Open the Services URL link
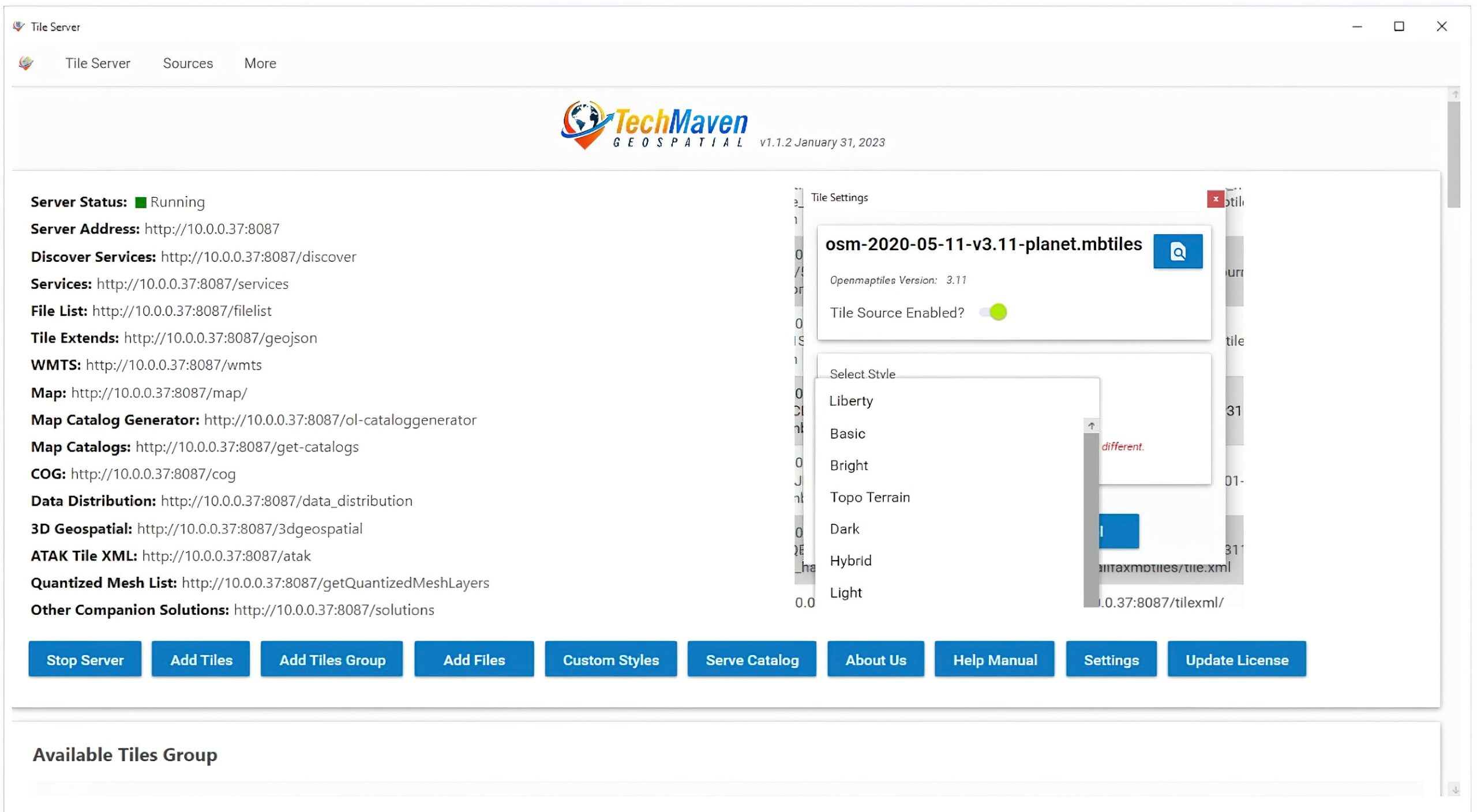The image size is (1477, 812). (192, 284)
